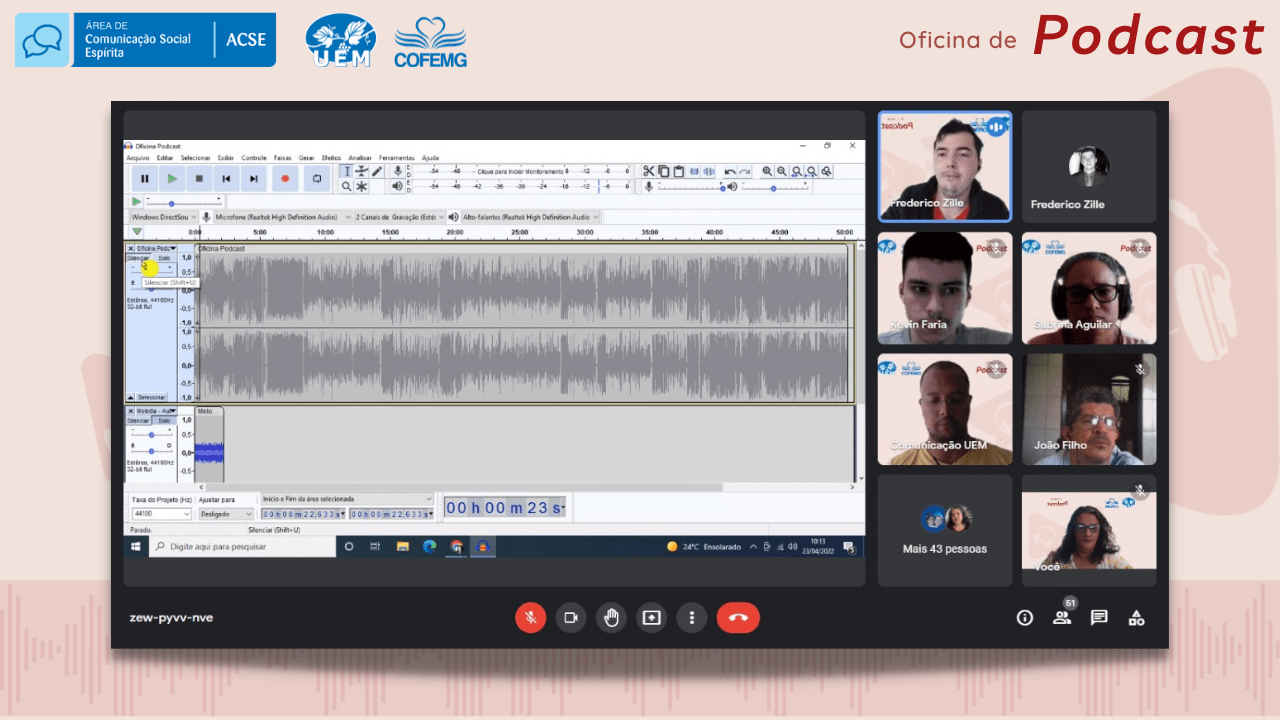Close the Oficina Podcast track with X
Screen dimensions: 1280x720
click(130, 248)
